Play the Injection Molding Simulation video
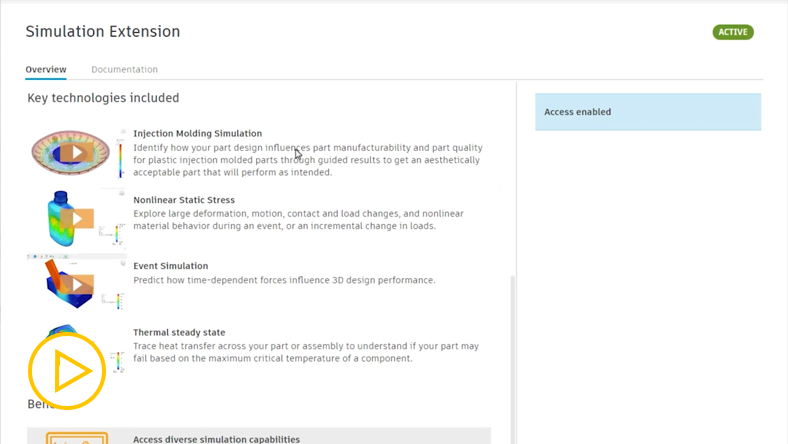The image size is (788, 444). pyautogui.click(x=77, y=153)
